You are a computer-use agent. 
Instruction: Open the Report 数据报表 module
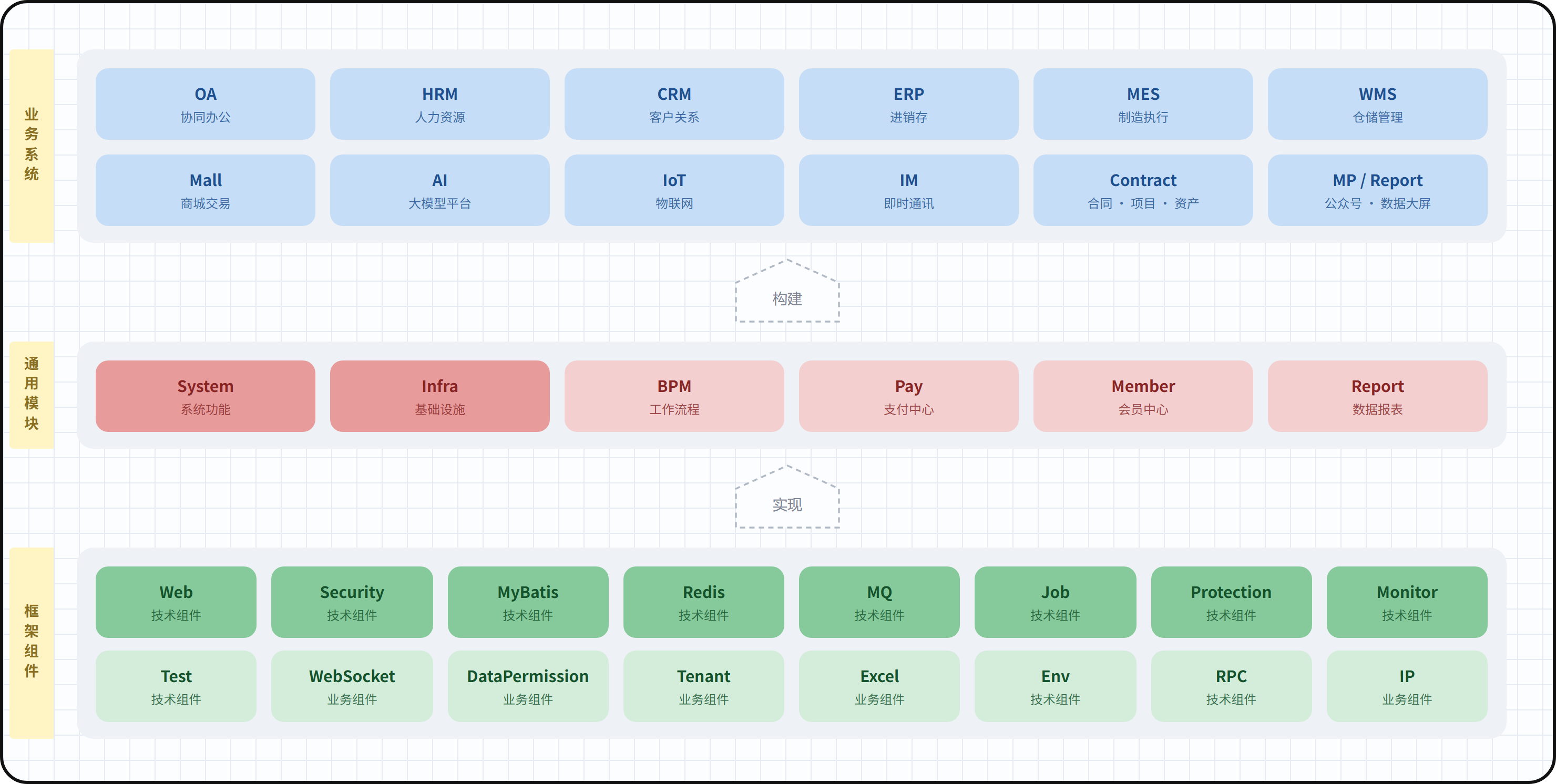click(1377, 396)
